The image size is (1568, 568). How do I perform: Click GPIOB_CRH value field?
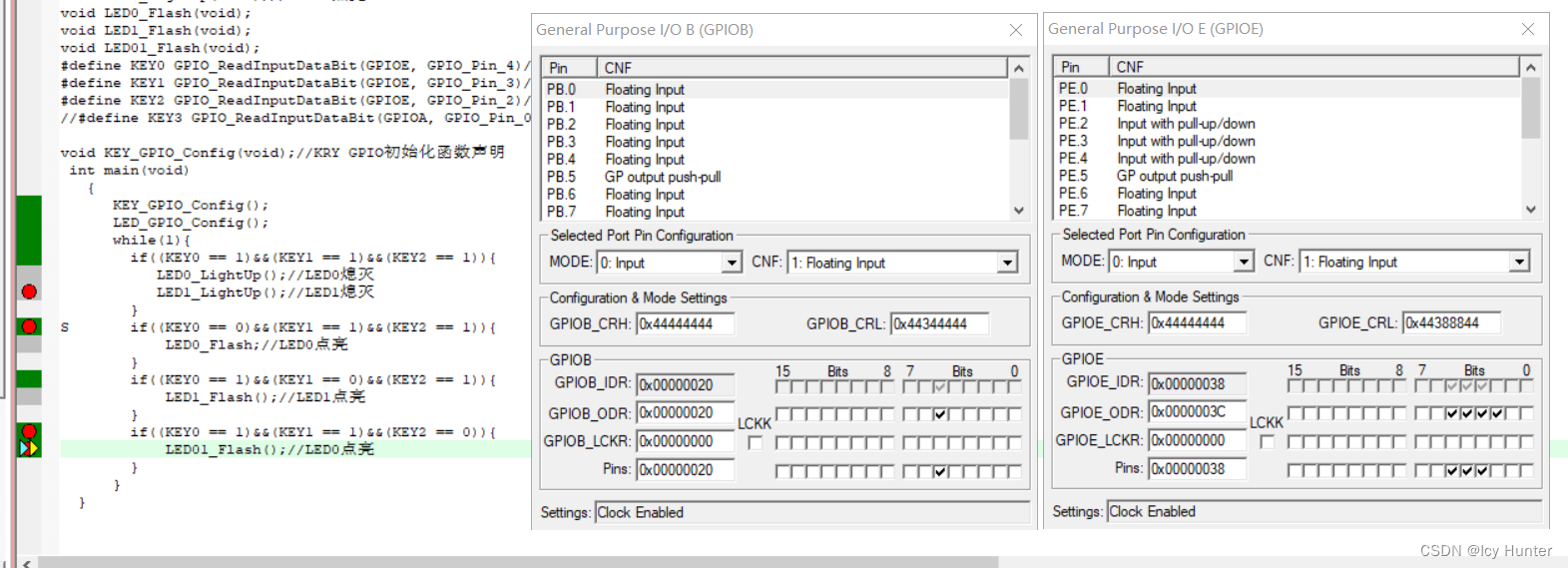pos(686,323)
